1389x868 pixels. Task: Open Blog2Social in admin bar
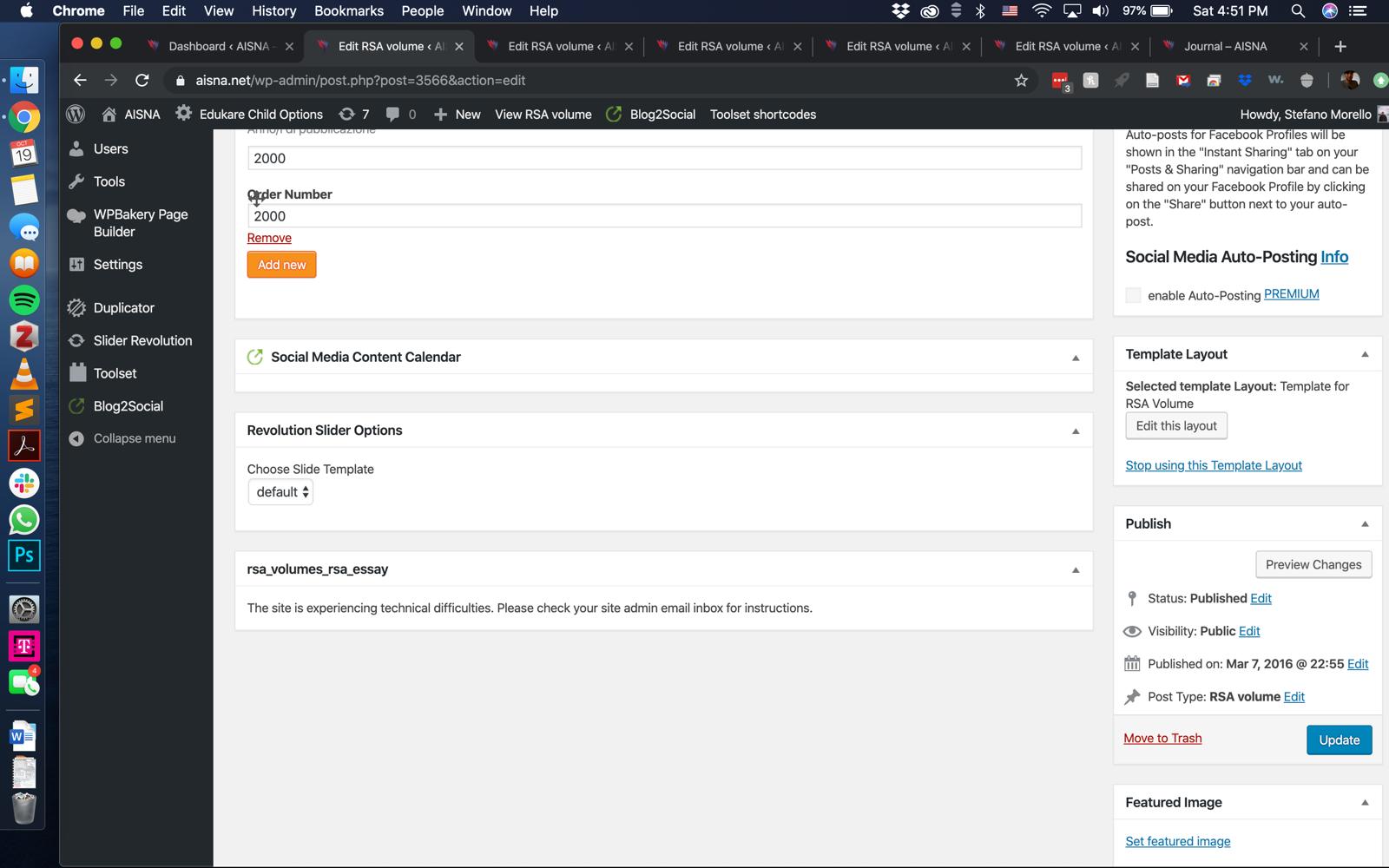click(651, 115)
